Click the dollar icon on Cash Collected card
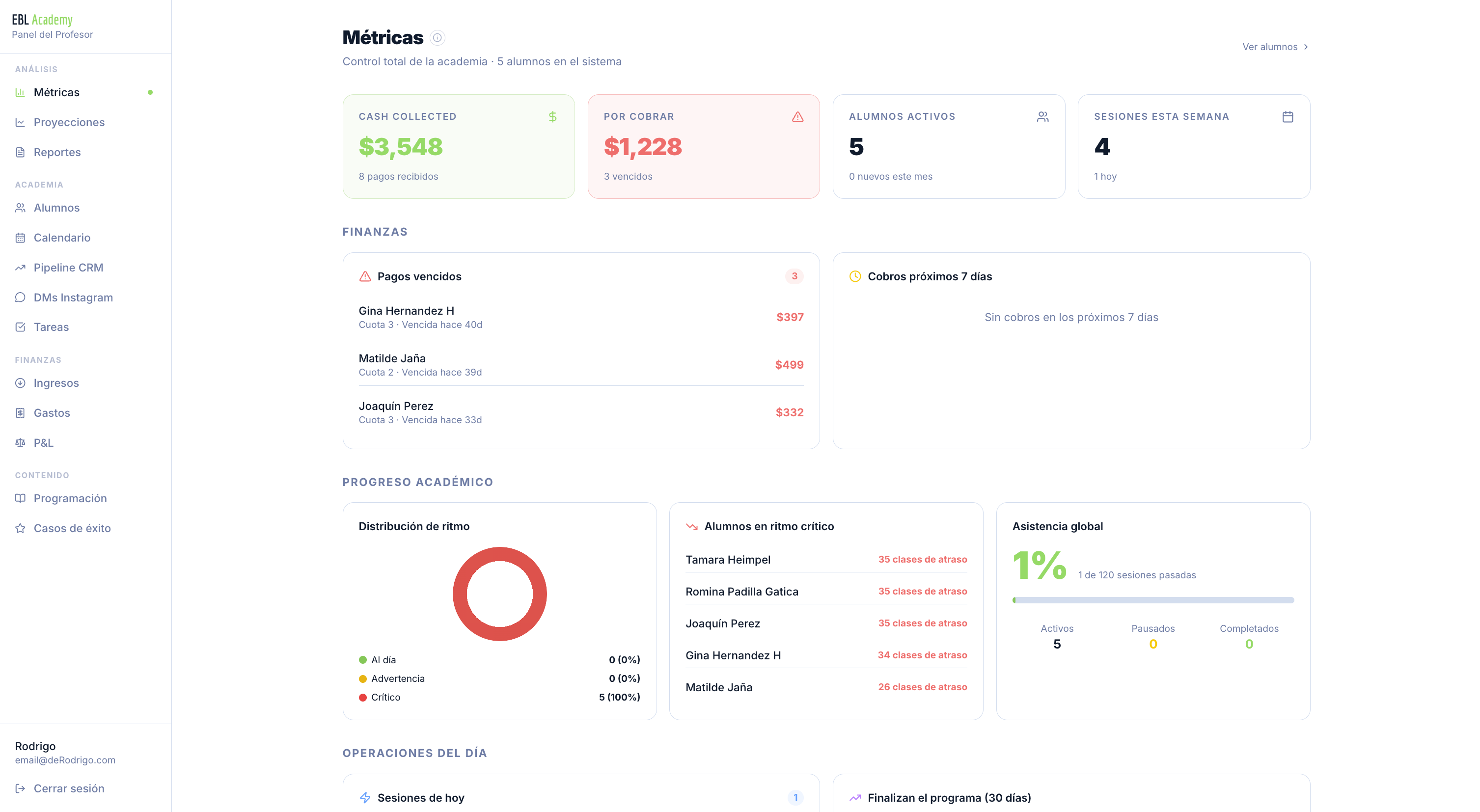 (x=553, y=116)
